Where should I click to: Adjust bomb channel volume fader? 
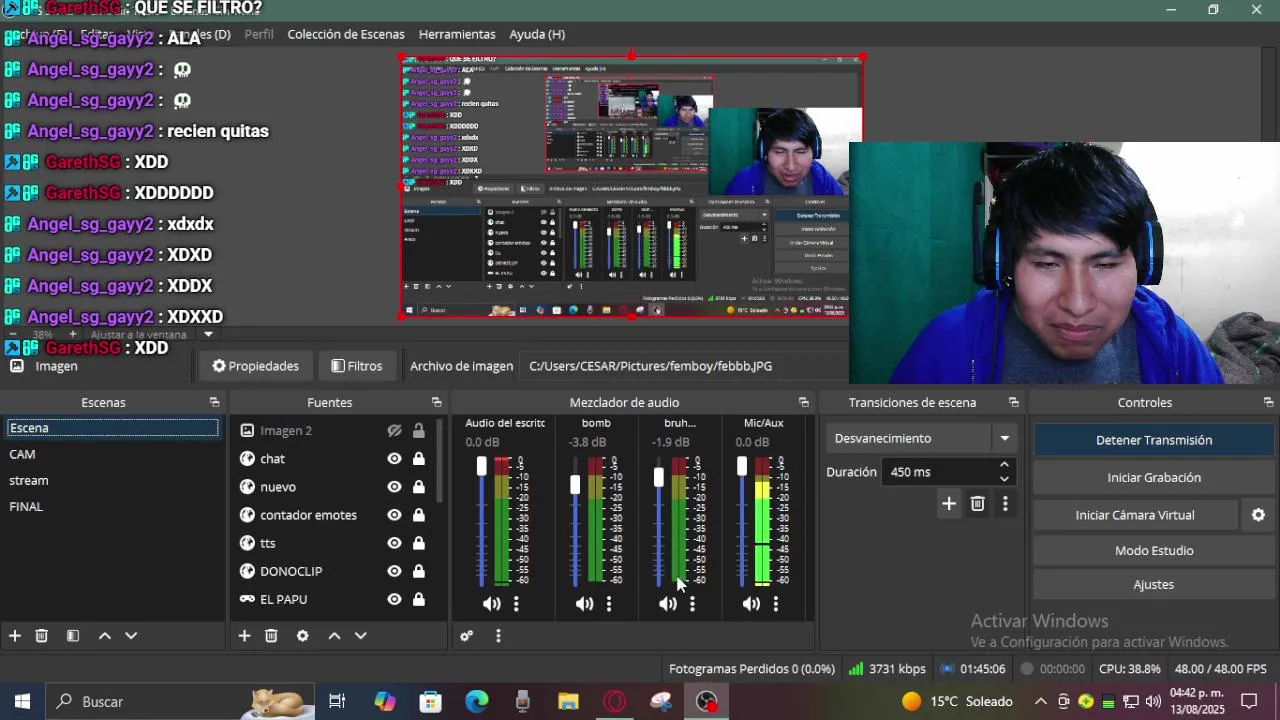pos(574,485)
